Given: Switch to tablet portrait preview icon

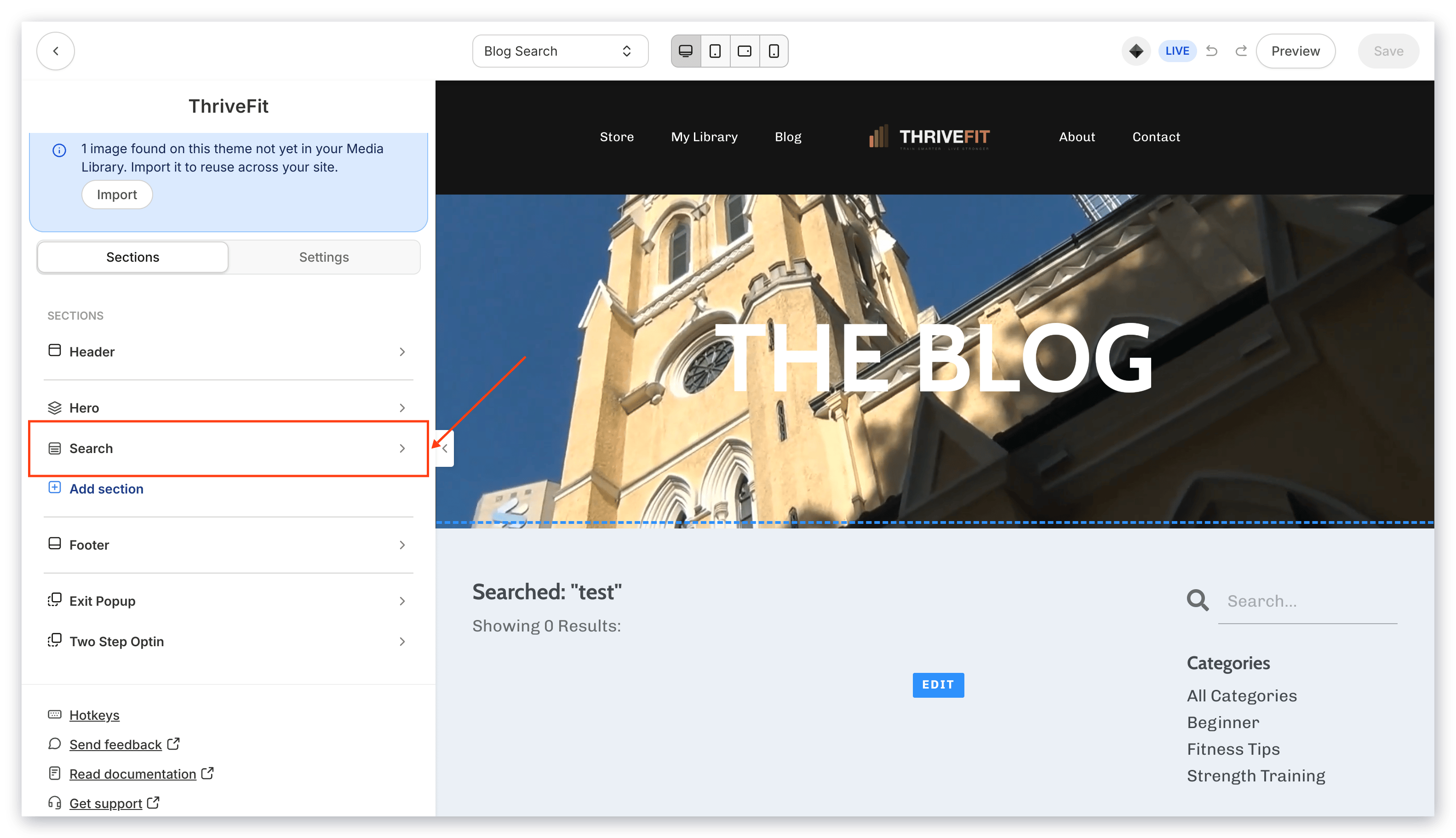Looking at the screenshot, I should tap(715, 51).
